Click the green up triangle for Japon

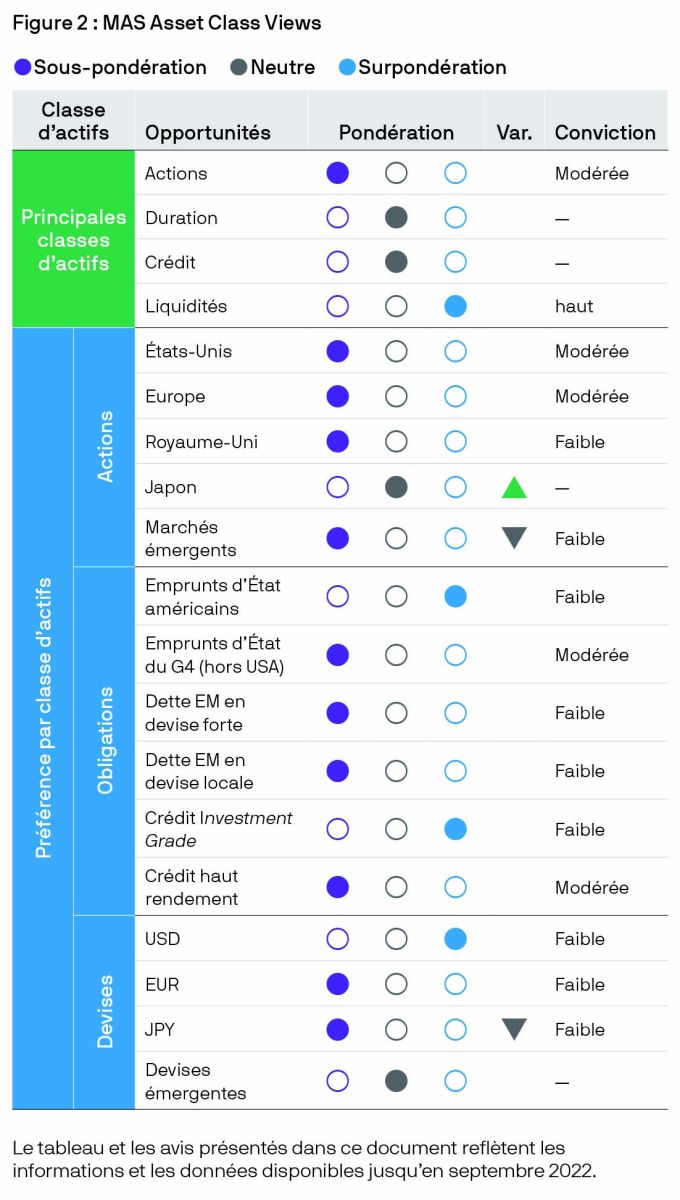514,488
